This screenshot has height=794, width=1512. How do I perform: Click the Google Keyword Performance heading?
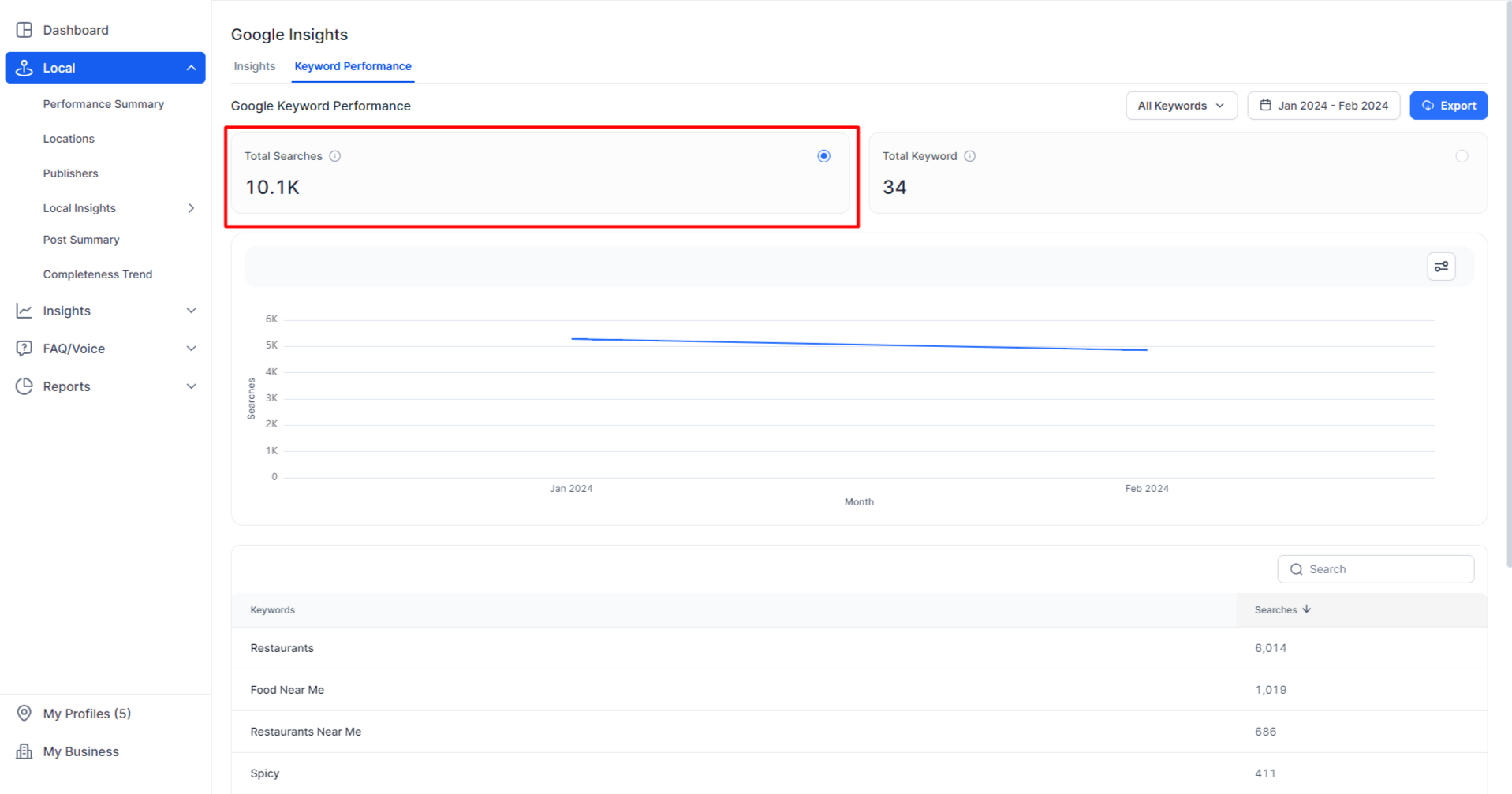click(x=320, y=106)
